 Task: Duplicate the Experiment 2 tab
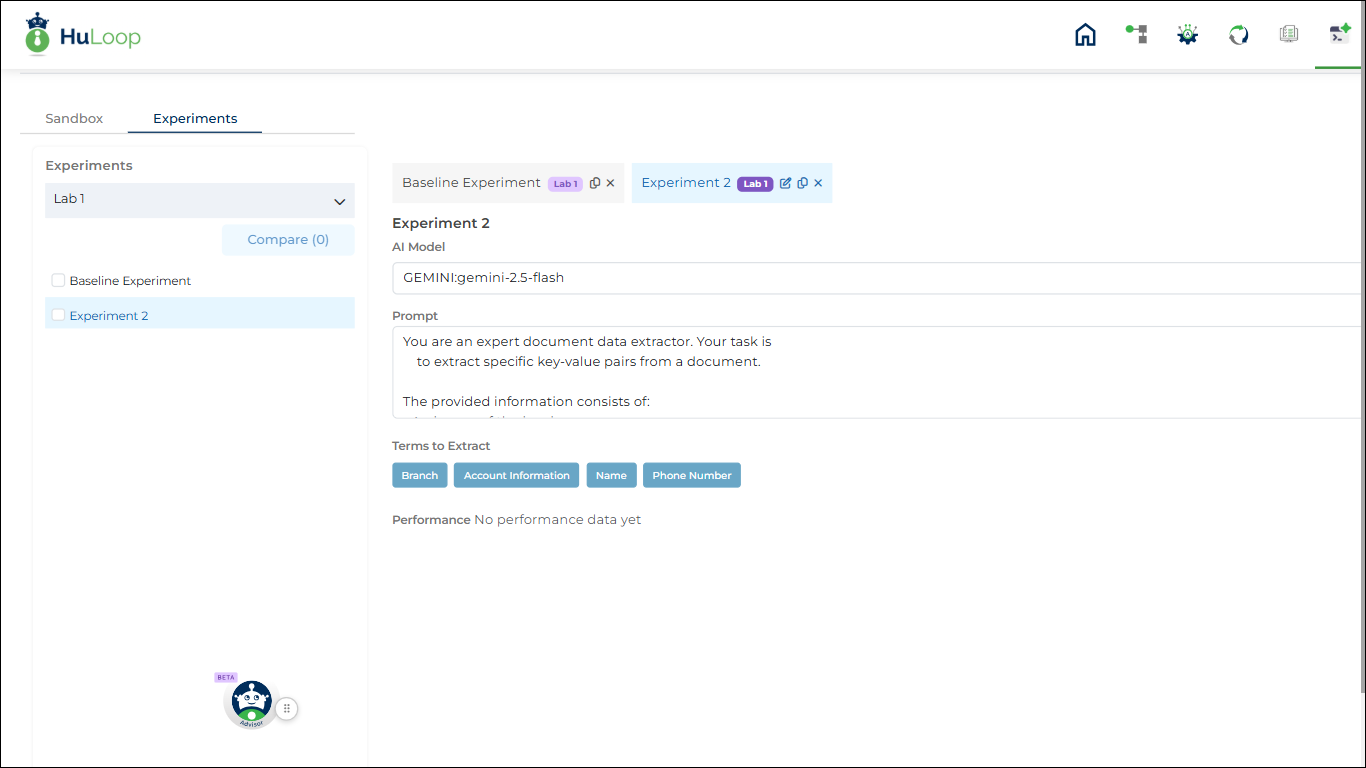click(802, 183)
